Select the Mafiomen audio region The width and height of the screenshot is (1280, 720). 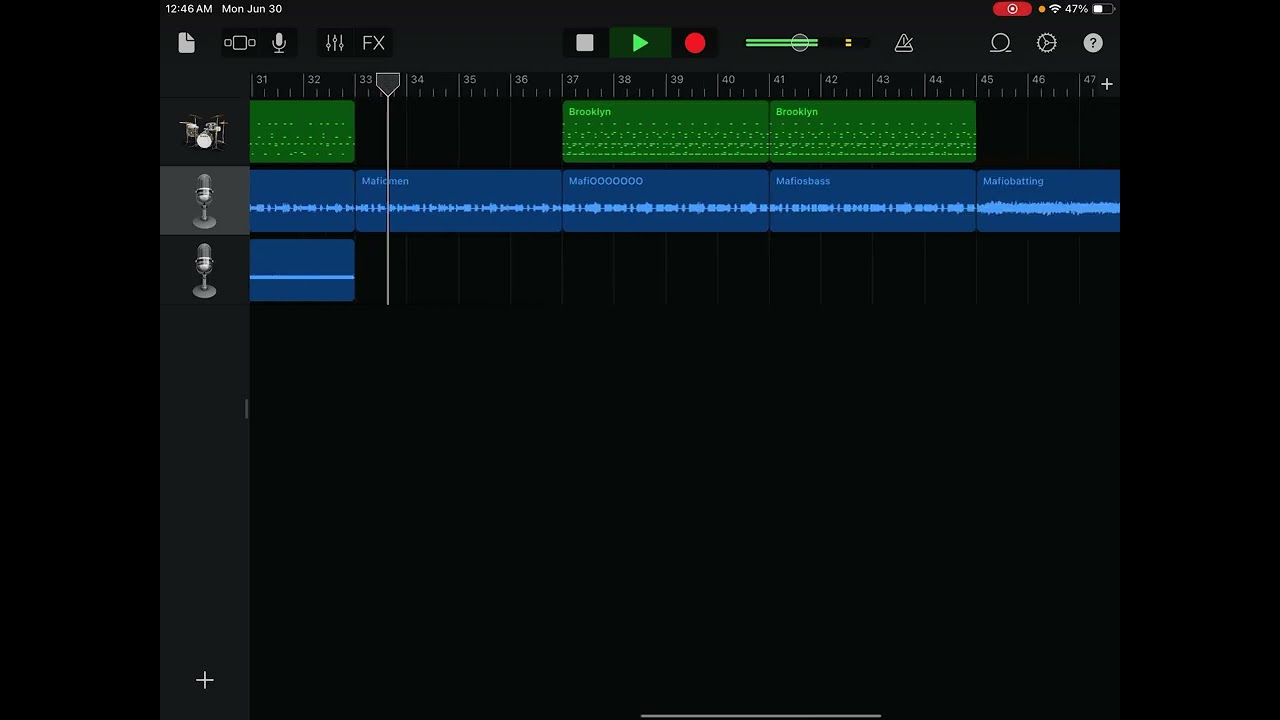[x=459, y=201]
